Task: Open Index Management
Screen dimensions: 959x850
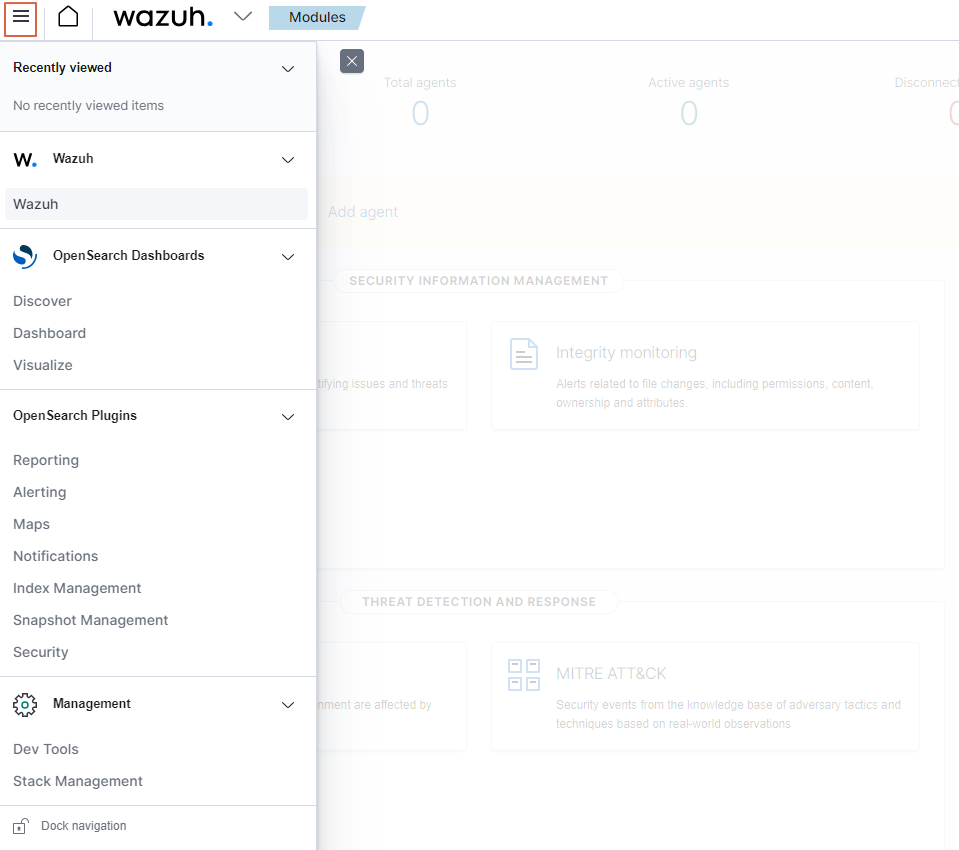Action: pyautogui.click(x=77, y=588)
